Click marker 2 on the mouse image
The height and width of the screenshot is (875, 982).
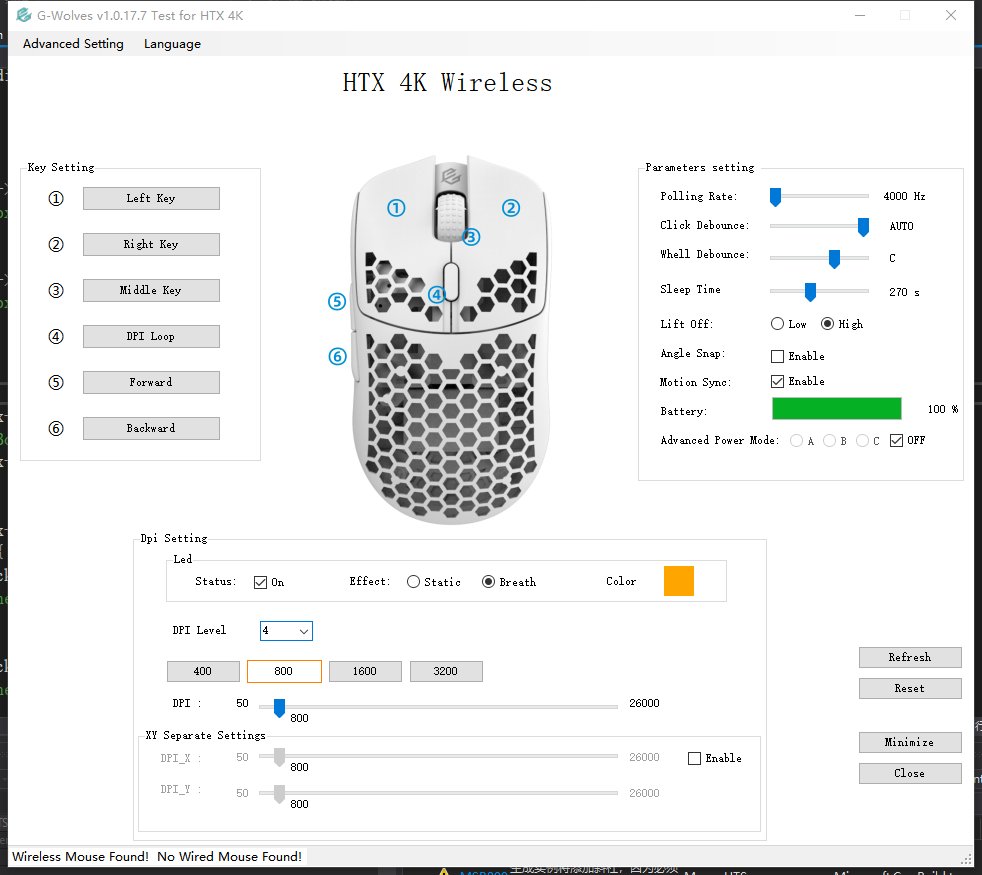click(511, 208)
